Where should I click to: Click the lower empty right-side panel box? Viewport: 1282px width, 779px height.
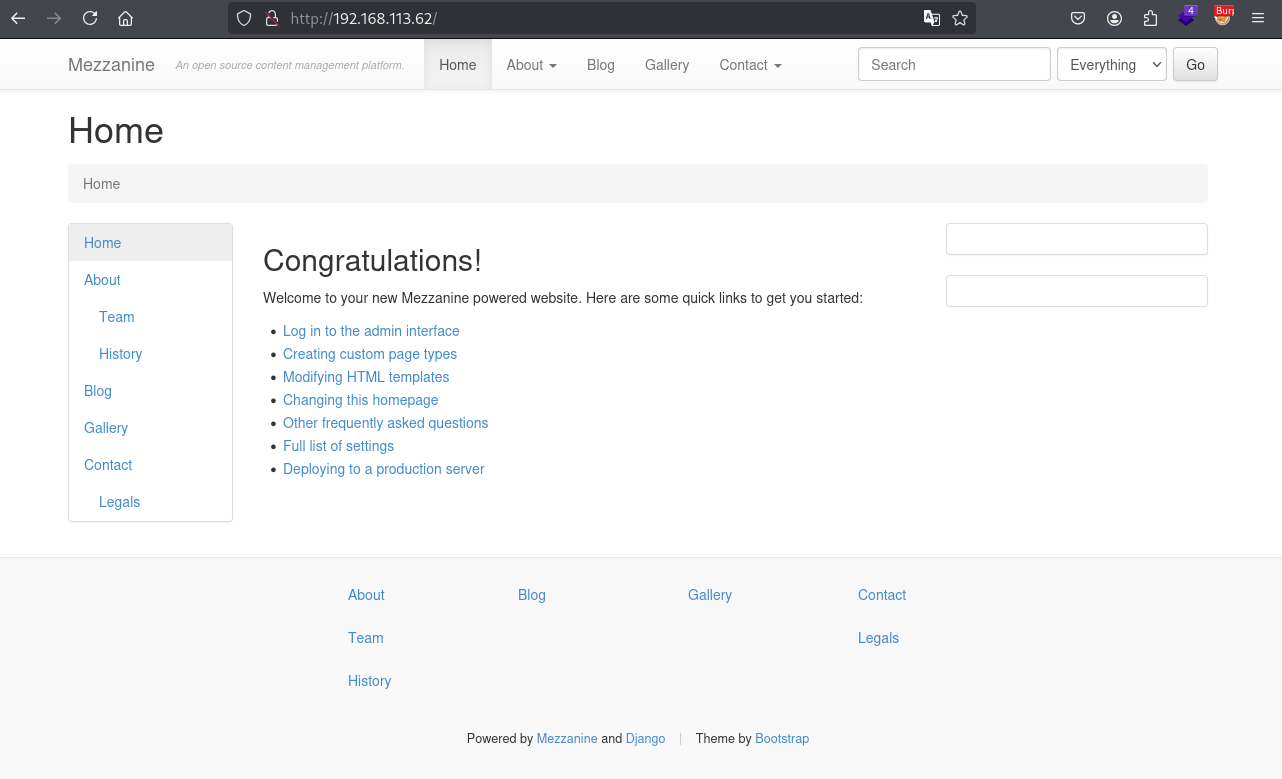pyautogui.click(x=1077, y=291)
